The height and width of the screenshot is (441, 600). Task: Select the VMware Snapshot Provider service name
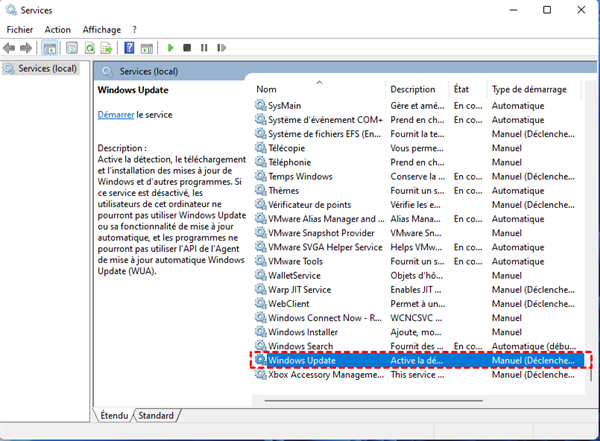321,233
